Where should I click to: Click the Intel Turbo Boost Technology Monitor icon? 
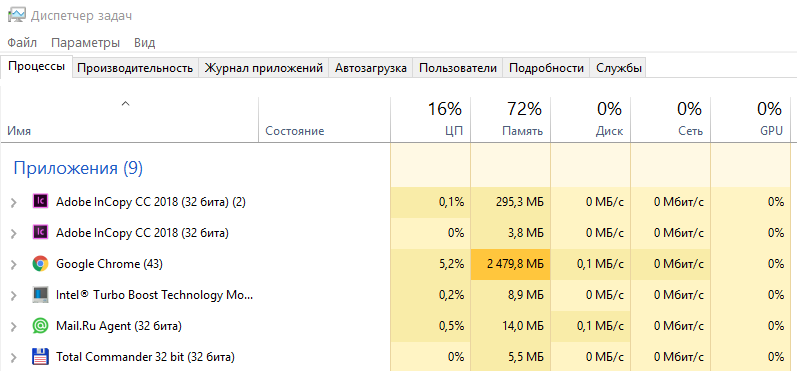tap(40, 295)
